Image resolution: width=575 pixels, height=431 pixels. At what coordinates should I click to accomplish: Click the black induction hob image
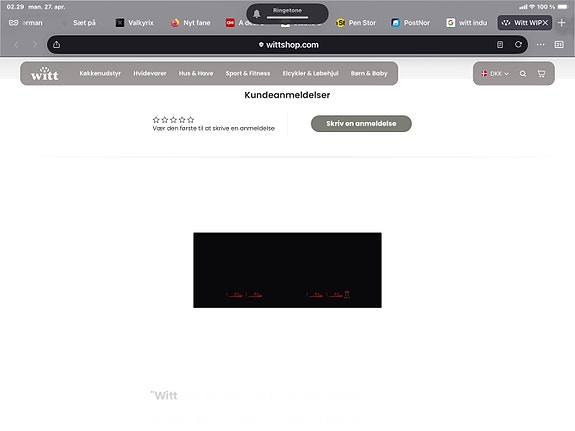(288, 270)
